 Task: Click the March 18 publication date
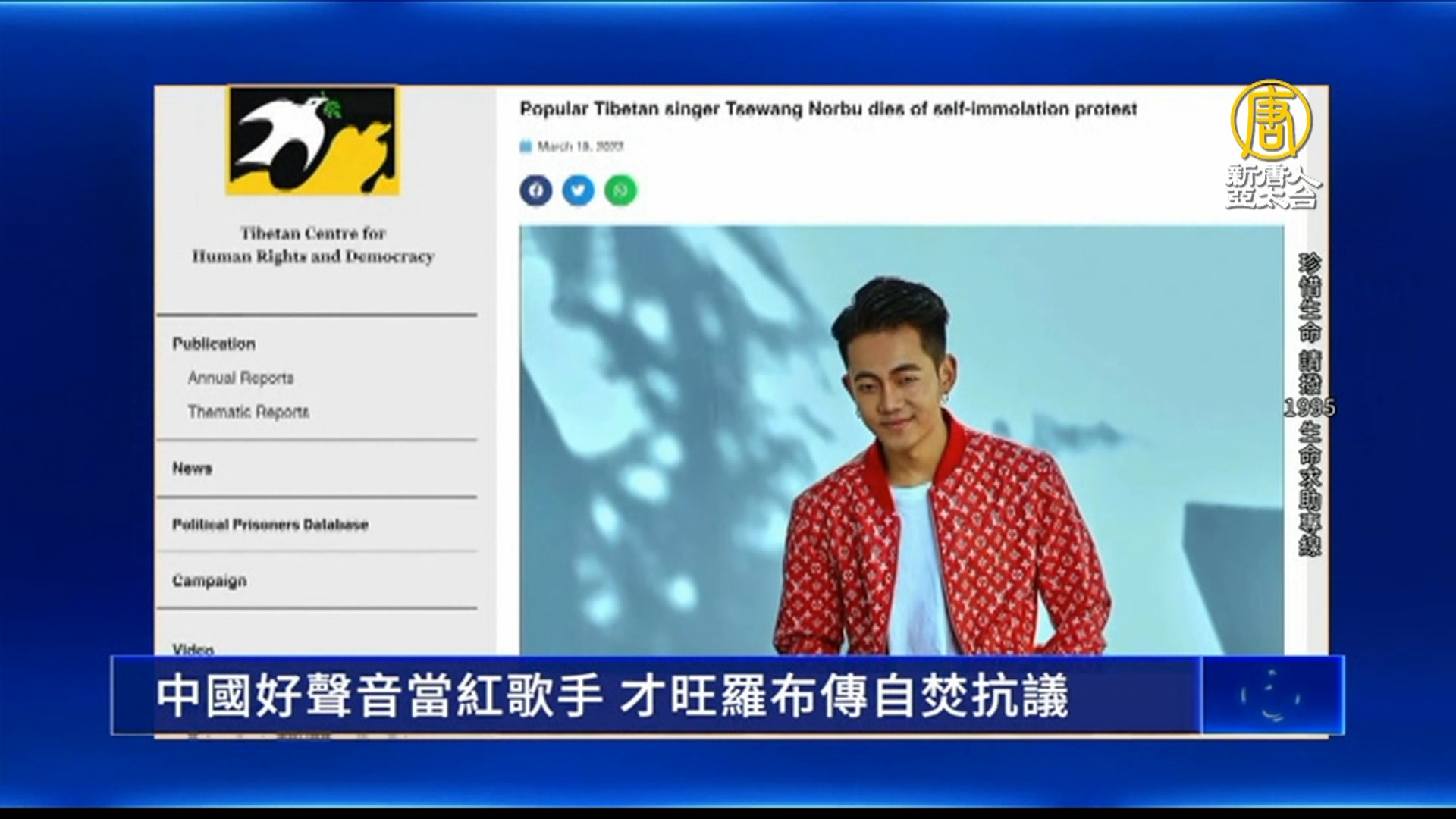[x=580, y=146]
